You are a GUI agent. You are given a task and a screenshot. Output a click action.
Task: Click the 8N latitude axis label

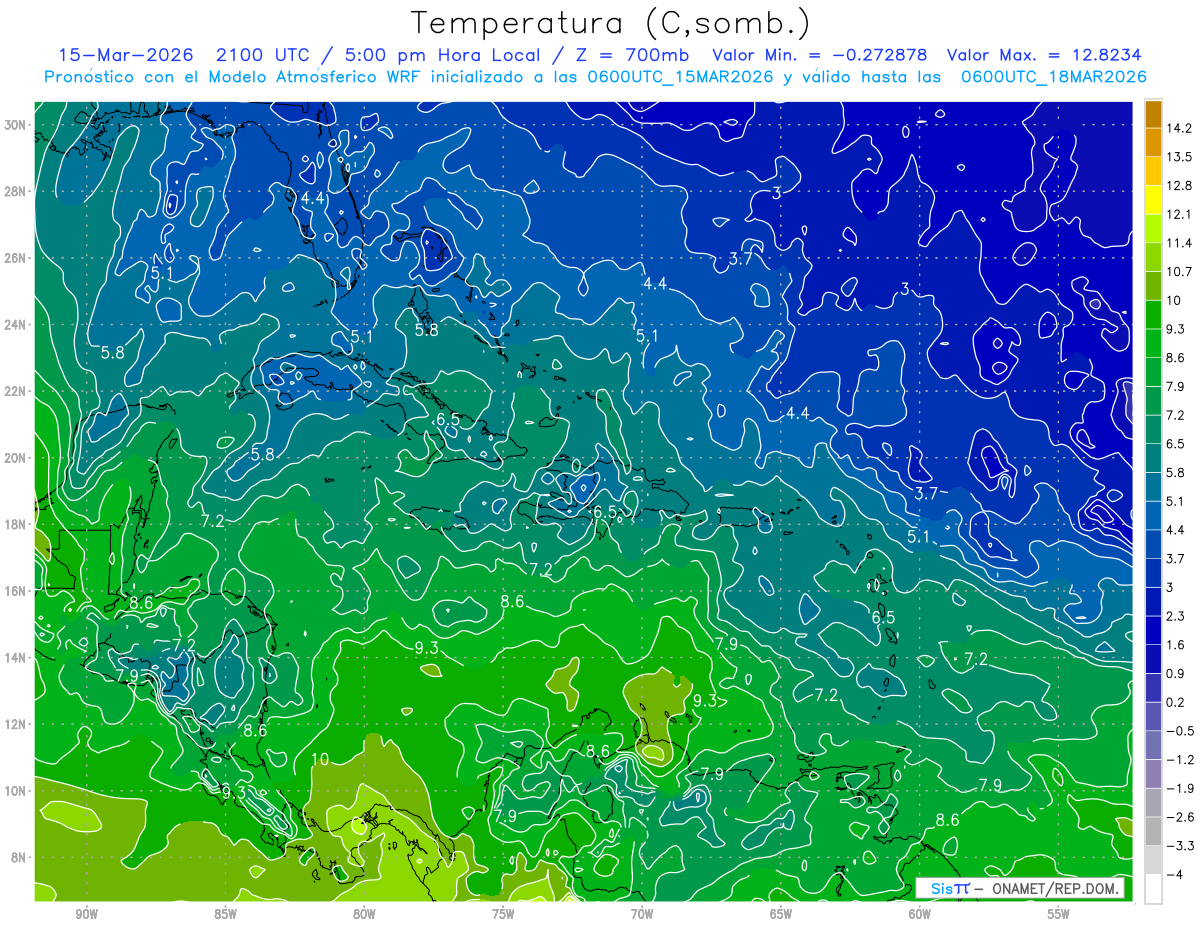[x=19, y=858]
